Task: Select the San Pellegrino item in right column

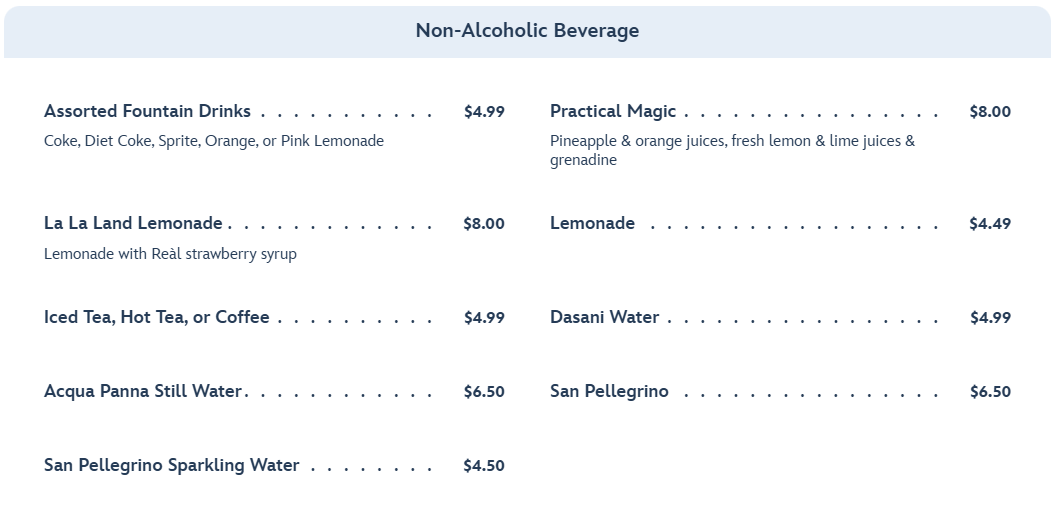Action: (x=609, y=391)
